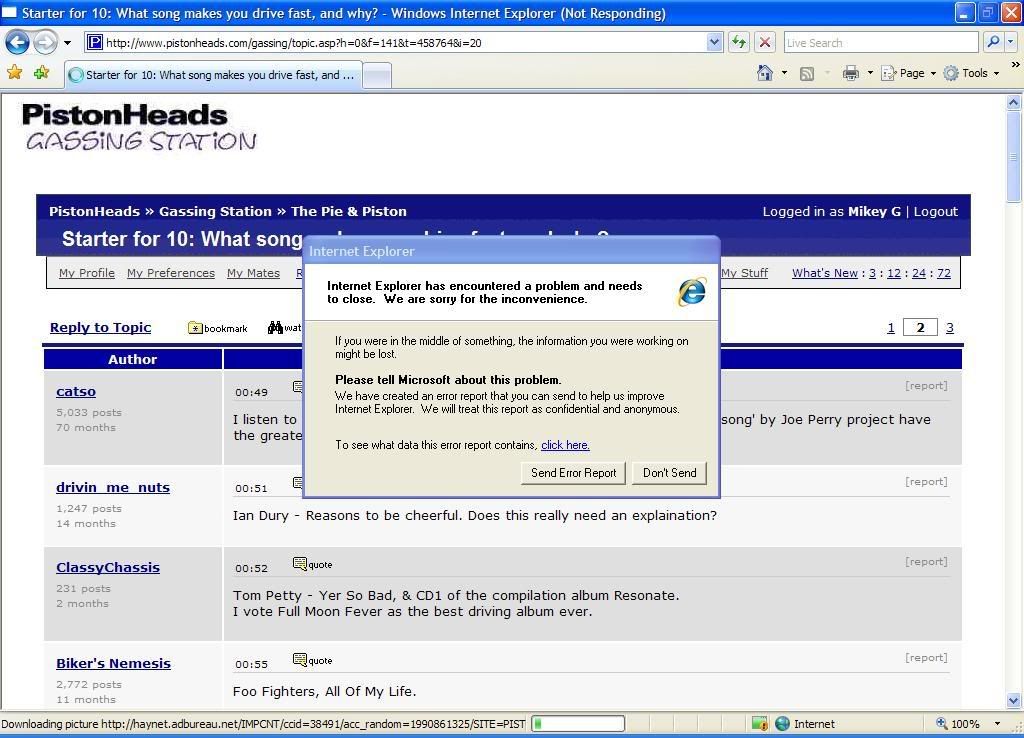
Task: Click the Add to Favorites icon
Action: point(42,73)
